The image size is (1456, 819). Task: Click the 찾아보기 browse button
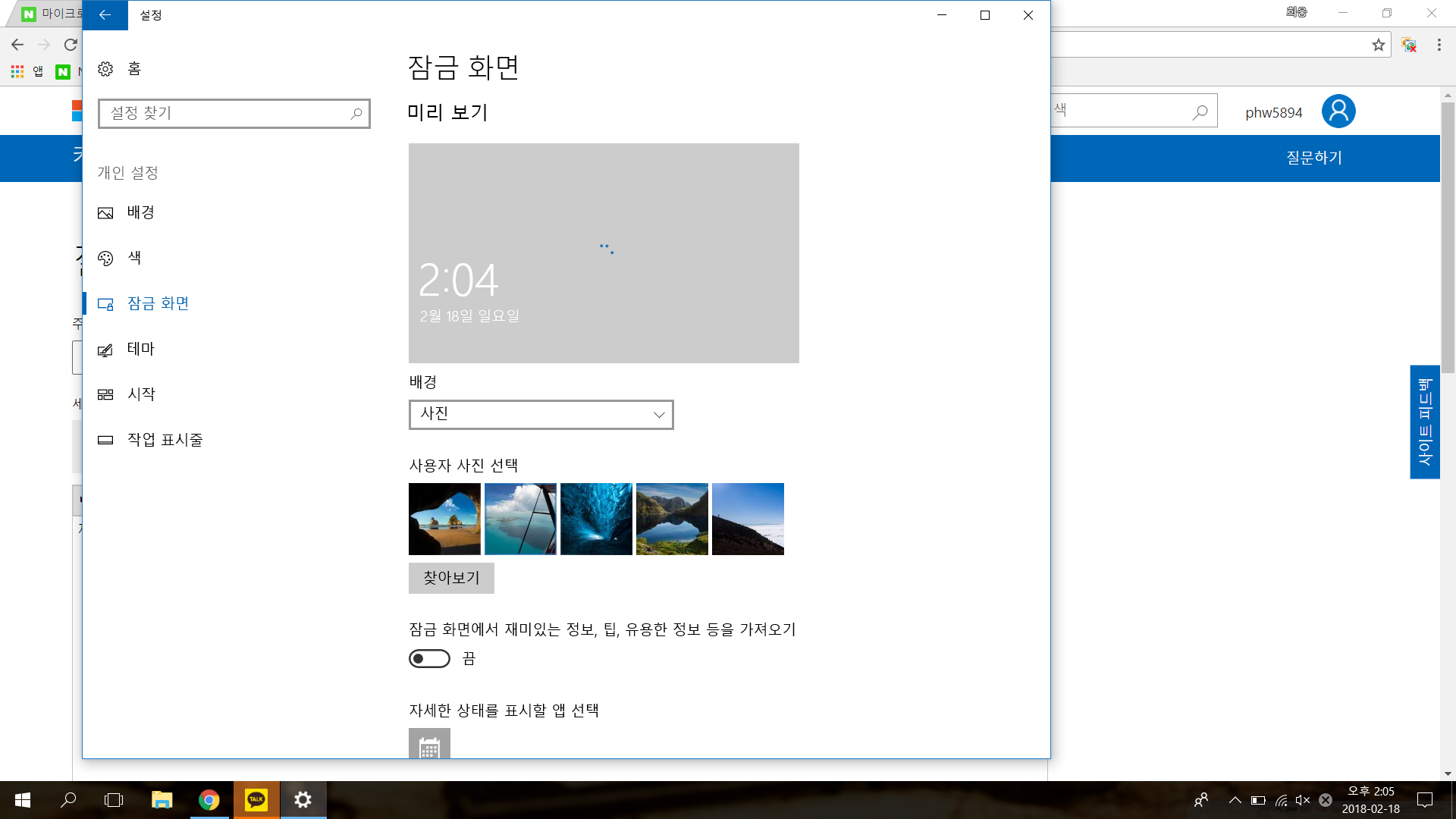pos(451,578)
